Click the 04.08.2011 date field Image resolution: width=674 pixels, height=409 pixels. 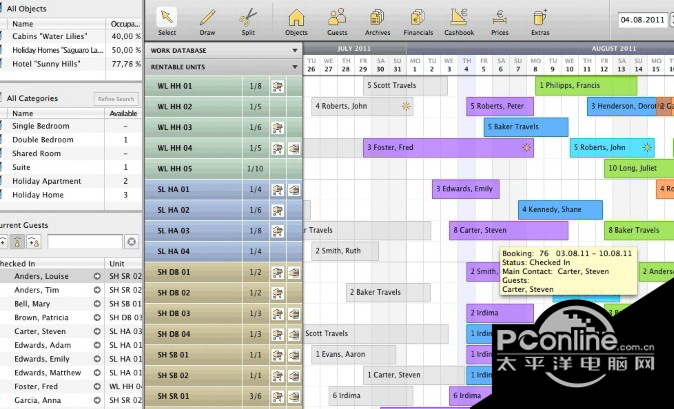(643, 20)
